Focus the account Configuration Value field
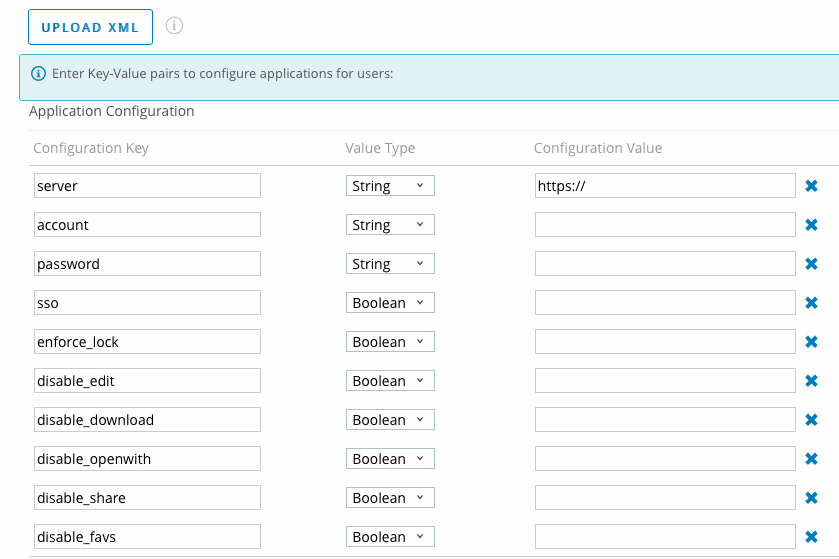Image resolution: width=839 pixels, height=559 pixels. pos(665,225)
